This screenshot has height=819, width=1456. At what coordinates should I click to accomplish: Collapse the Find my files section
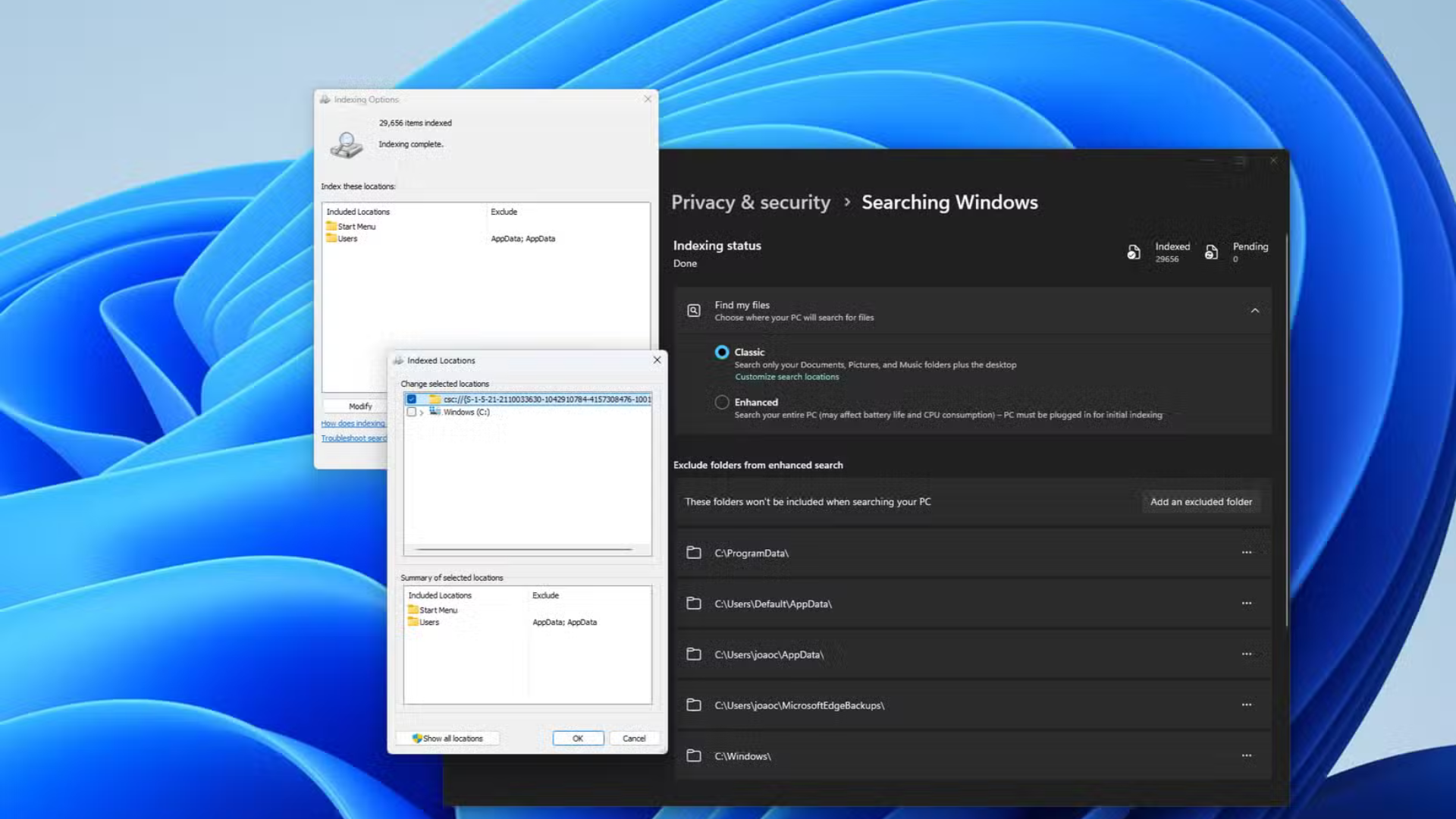click(x=1256, y=310)
